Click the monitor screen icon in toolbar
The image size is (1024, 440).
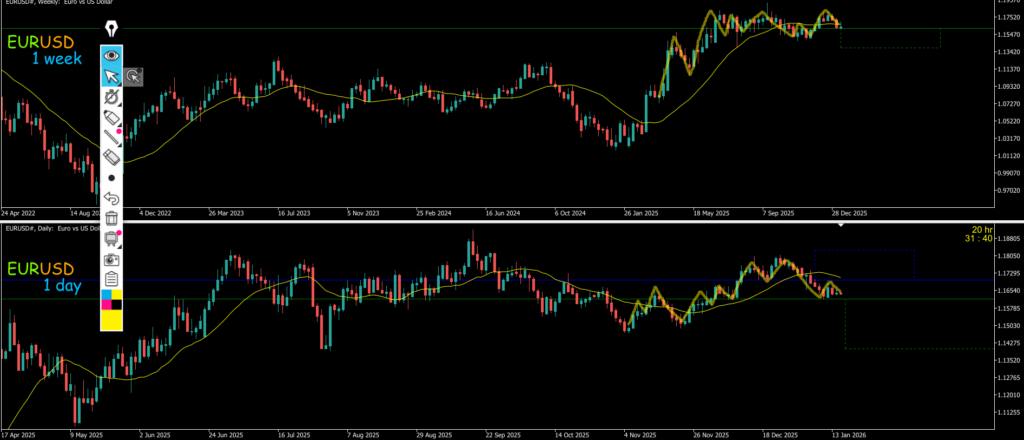click(111, 238)
